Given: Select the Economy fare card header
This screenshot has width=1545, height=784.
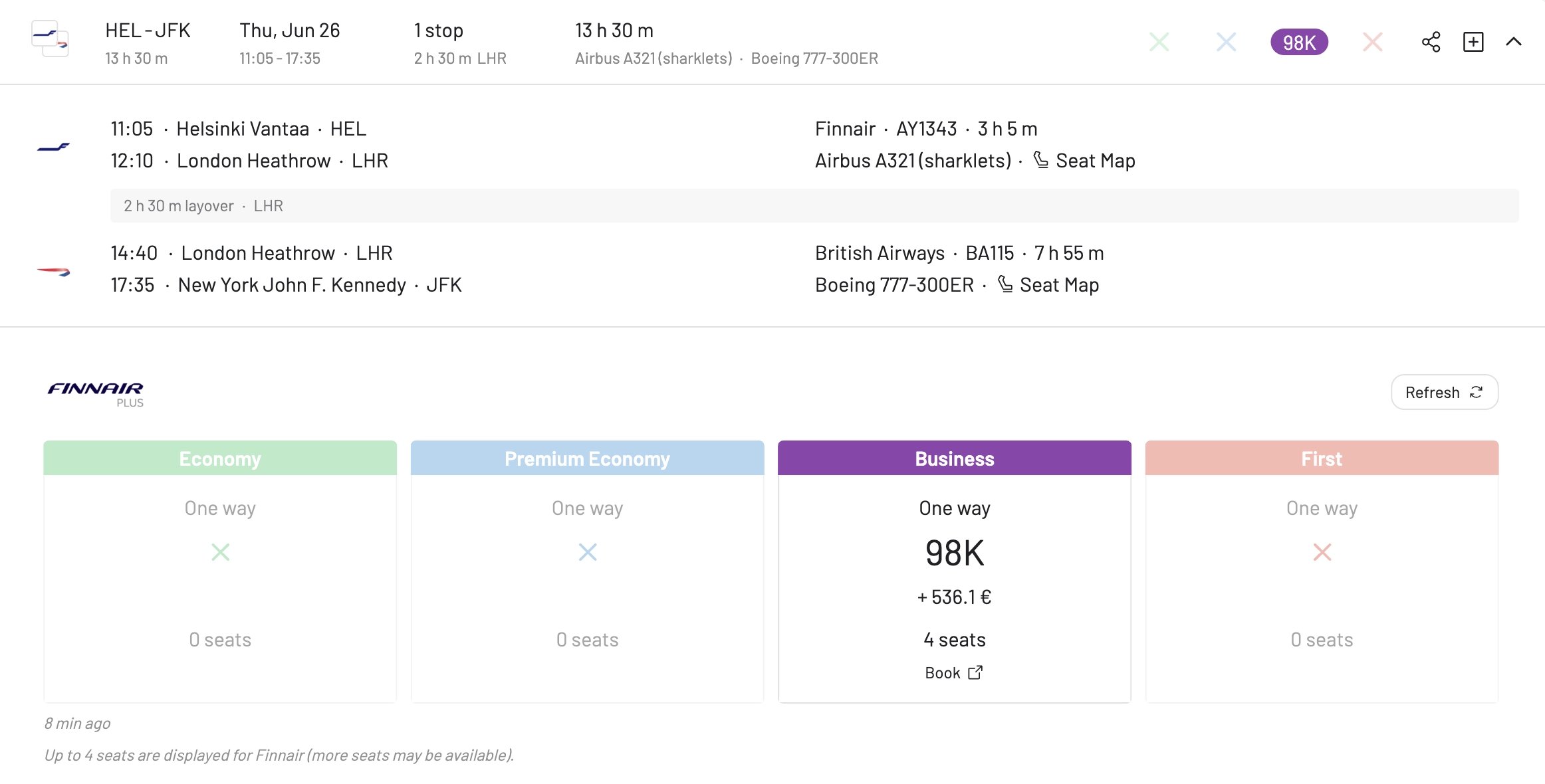Looking at the screenshot, I should point(220,458).
